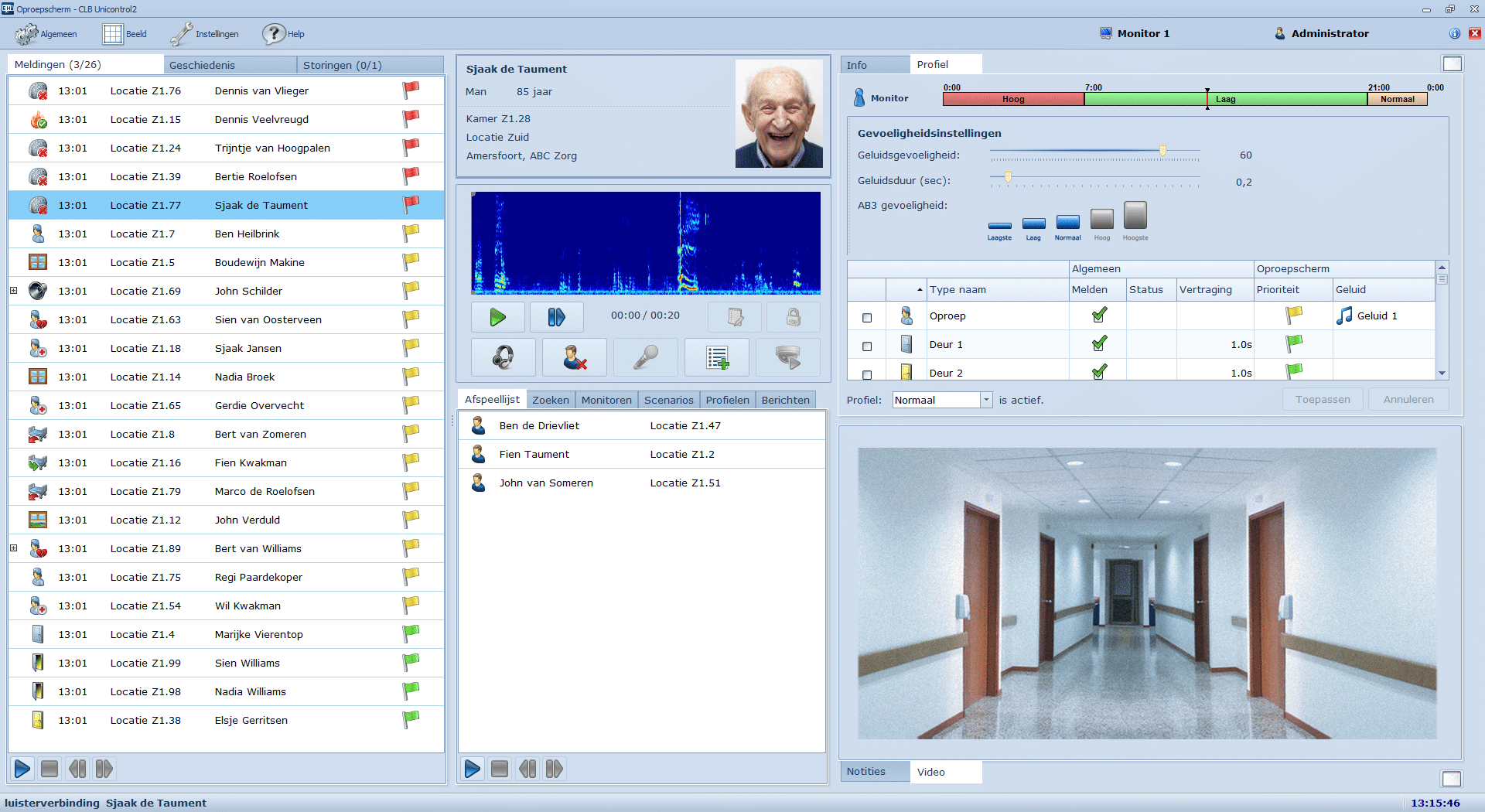Toggle the Melden checkmark for Deur 1
1485x812 pixels.
point(1098,344)
